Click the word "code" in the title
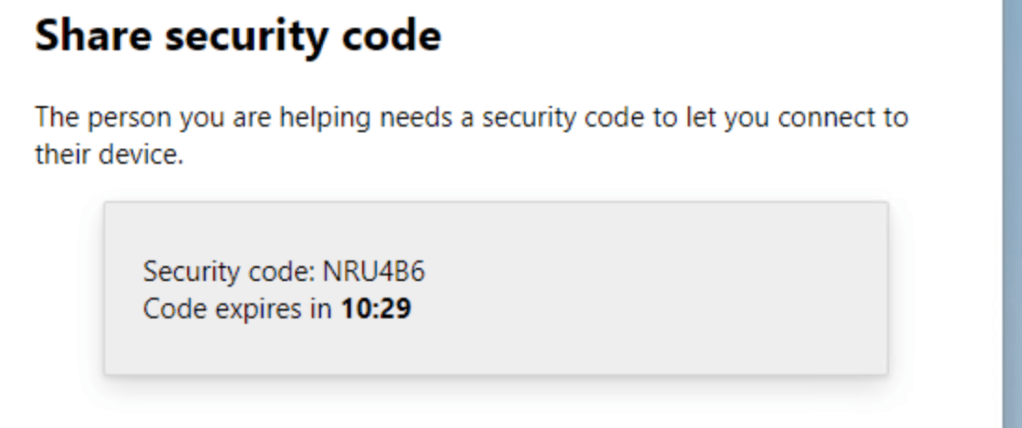1022x428 pixels. click(391, 37)
